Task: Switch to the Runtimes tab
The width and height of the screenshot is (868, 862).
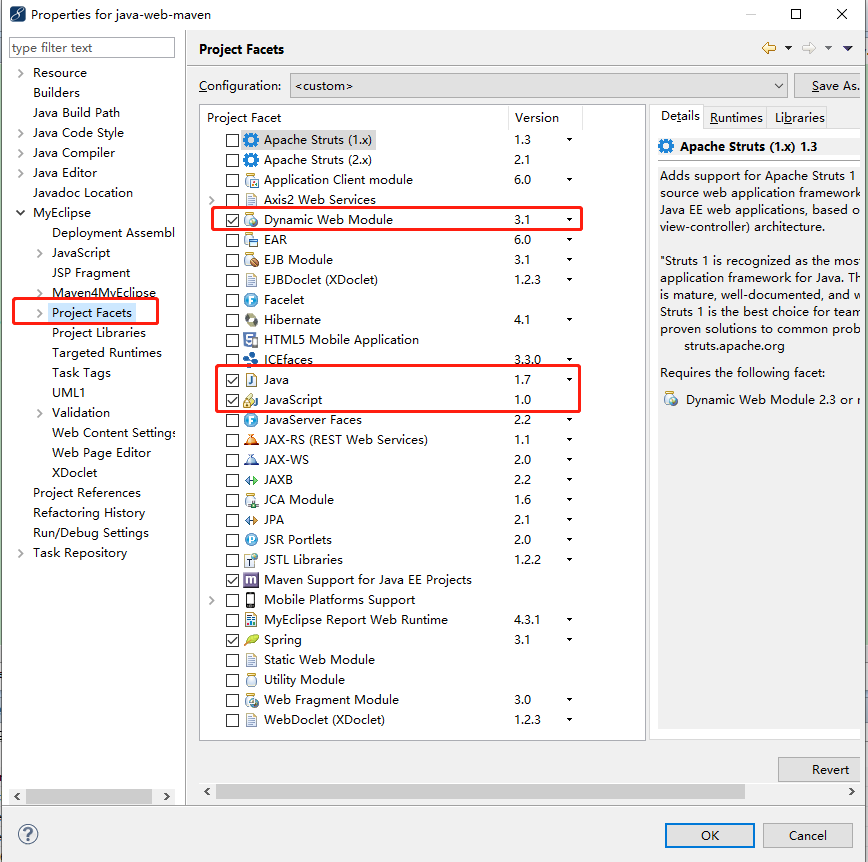Action: tap(736, 117)
